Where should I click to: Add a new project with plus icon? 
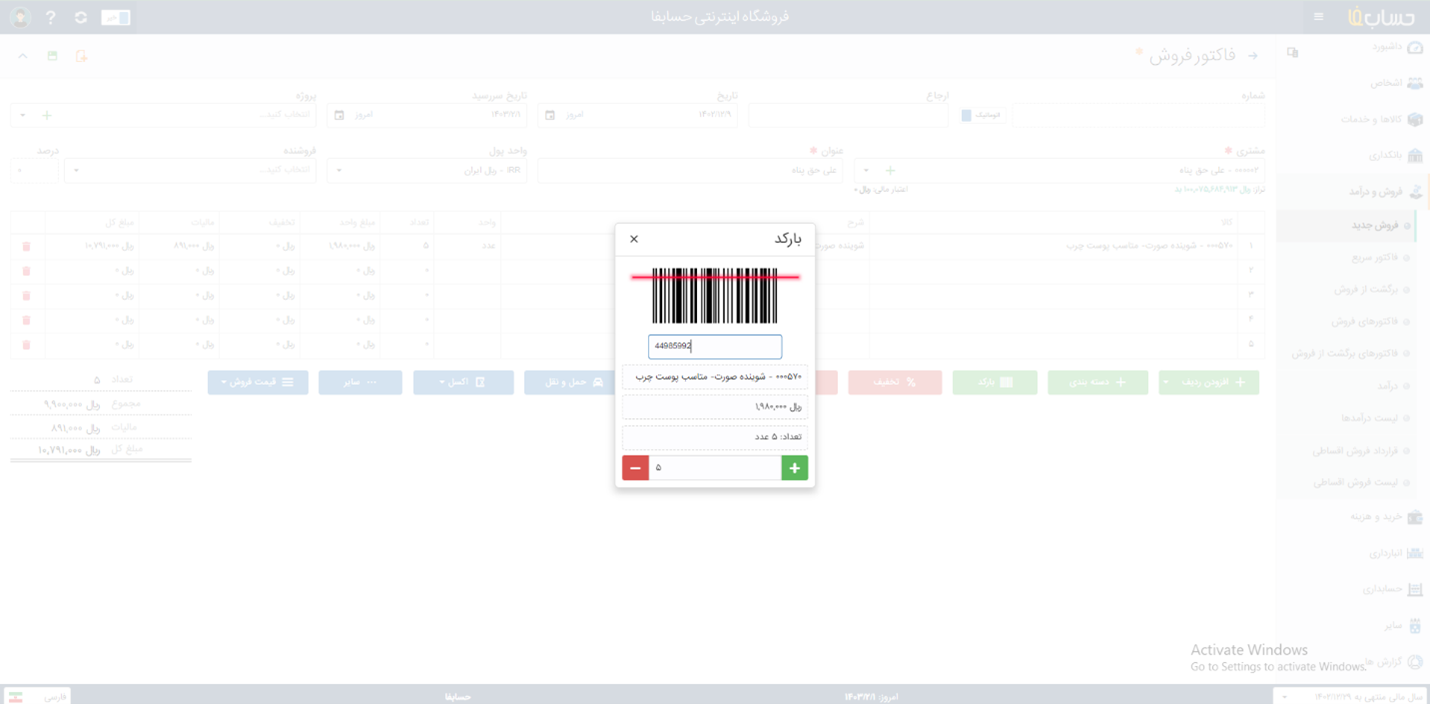click(46, 115)
